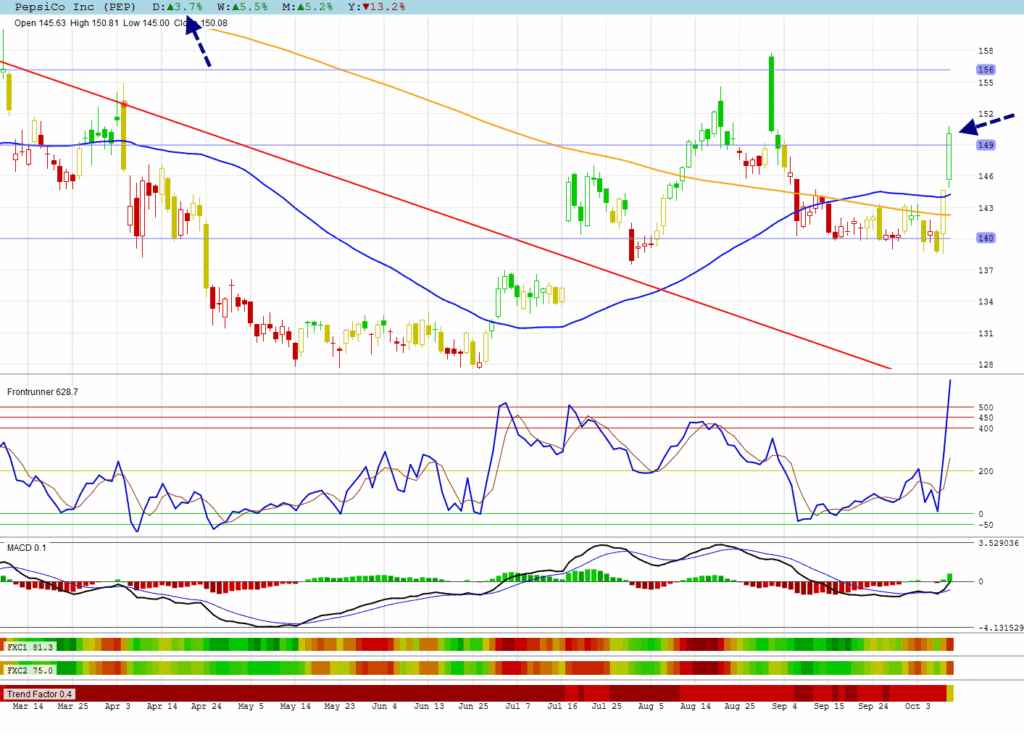Select the 149 price level marker

point(985,145)
